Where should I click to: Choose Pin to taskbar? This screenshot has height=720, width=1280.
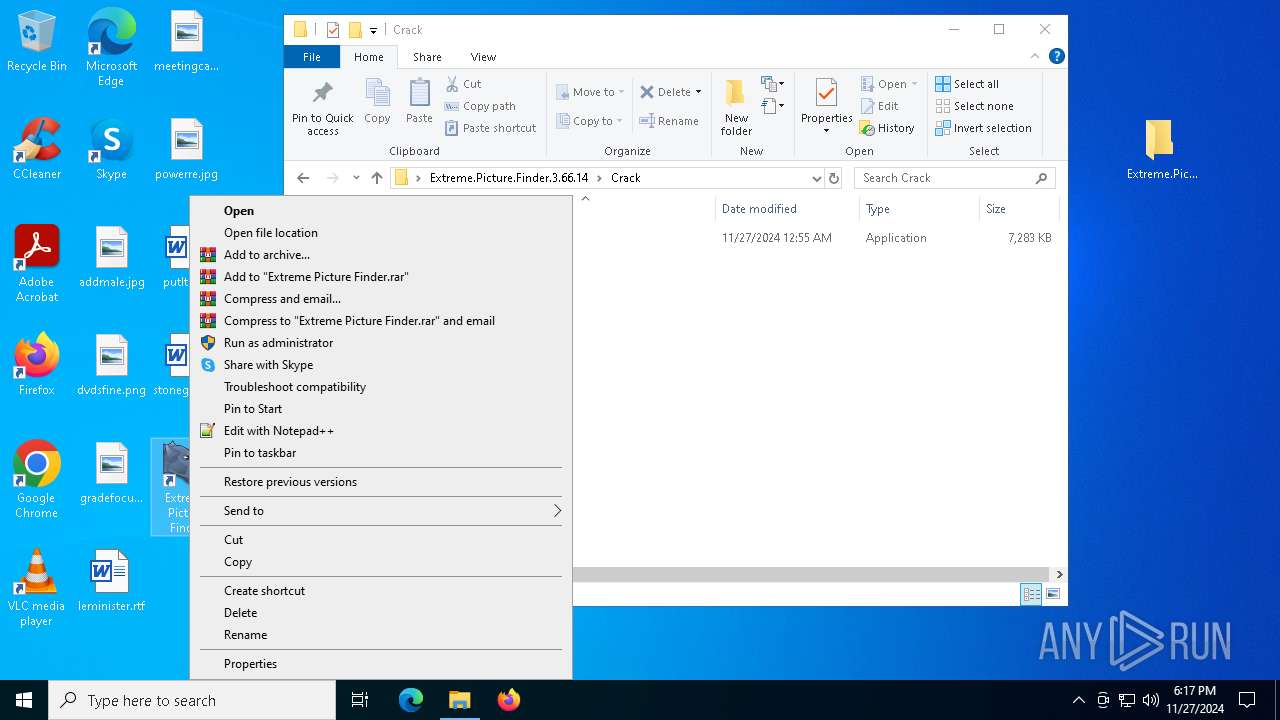pos(381,453)
